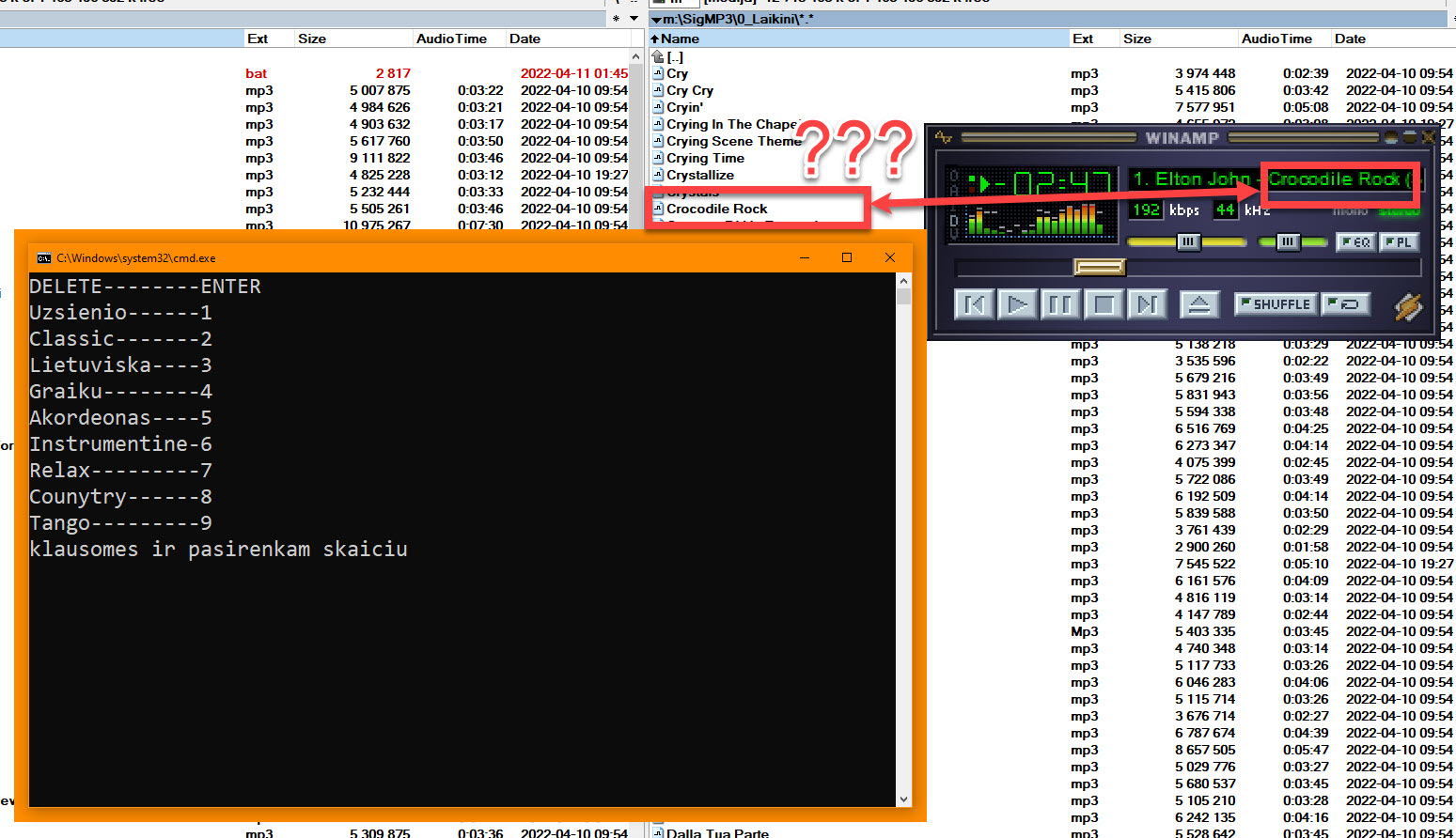This screenshot has height=838, width=1456.
Task: Click the Winamp volume slider handle
Action: [x=1188, y=242]
